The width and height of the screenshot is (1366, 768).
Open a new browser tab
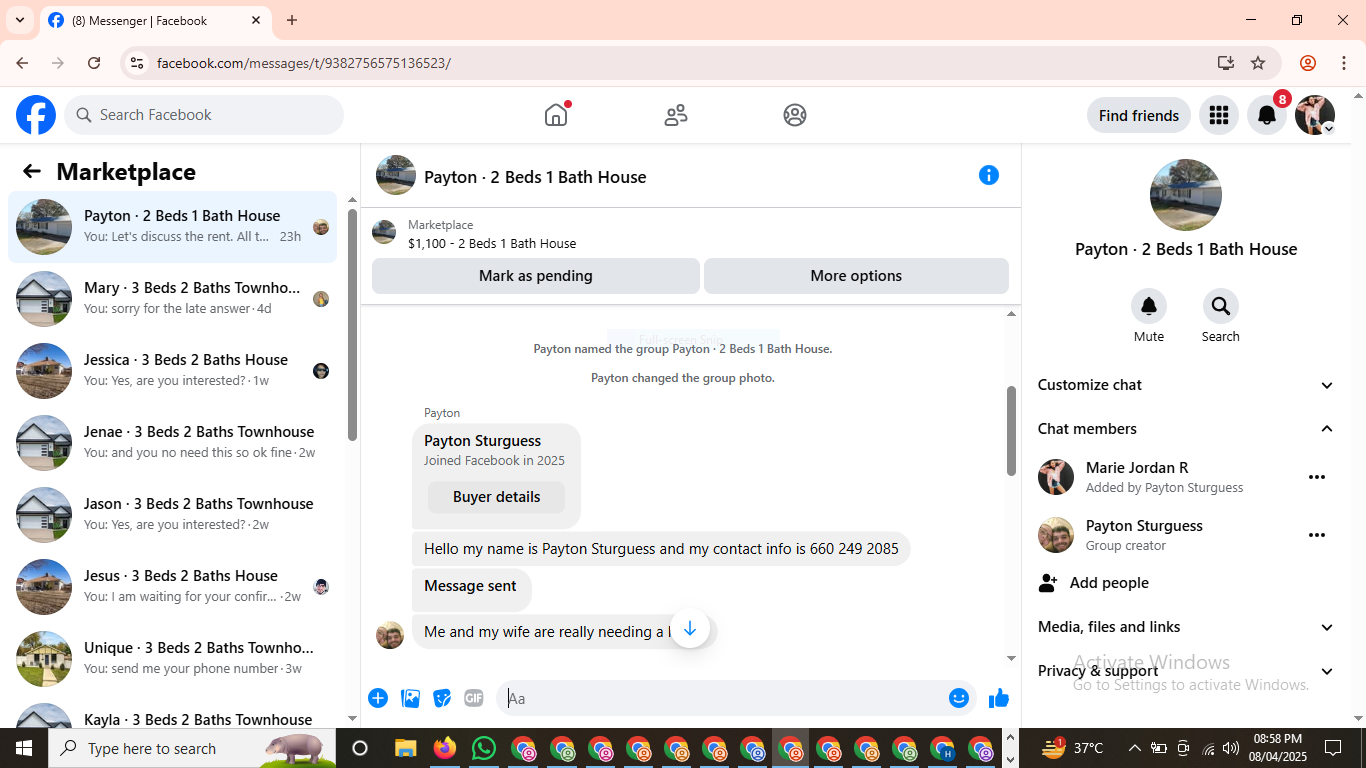(x=292, y=20)
